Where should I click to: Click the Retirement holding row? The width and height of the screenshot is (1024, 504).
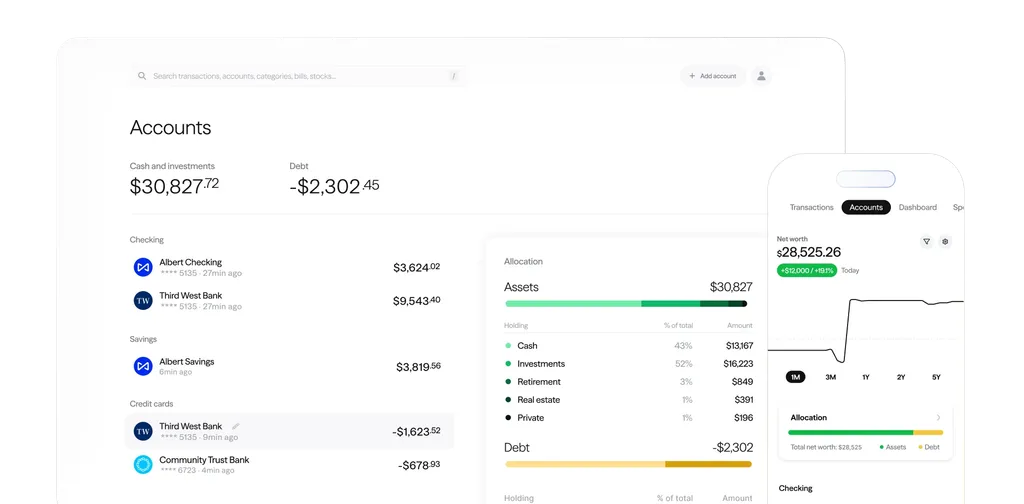(628, 382)
